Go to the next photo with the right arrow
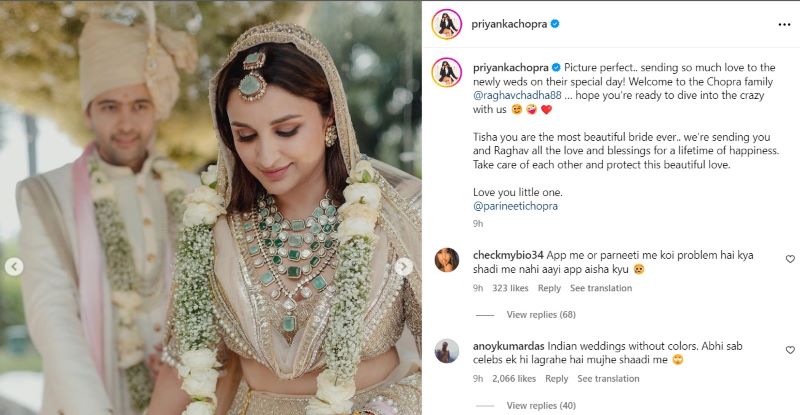 (405, 267)
